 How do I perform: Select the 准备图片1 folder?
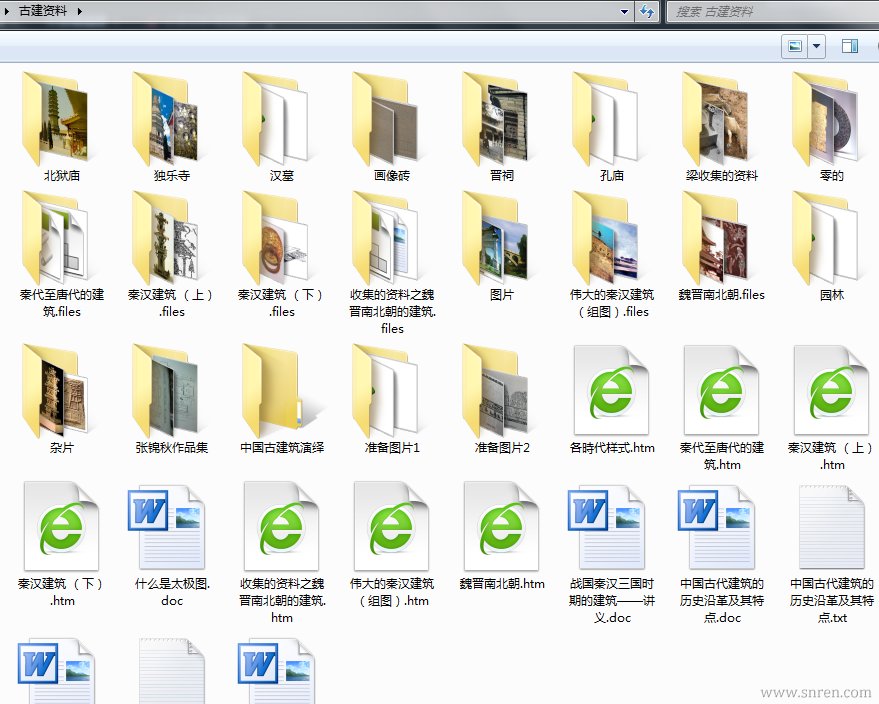(385, 390)
